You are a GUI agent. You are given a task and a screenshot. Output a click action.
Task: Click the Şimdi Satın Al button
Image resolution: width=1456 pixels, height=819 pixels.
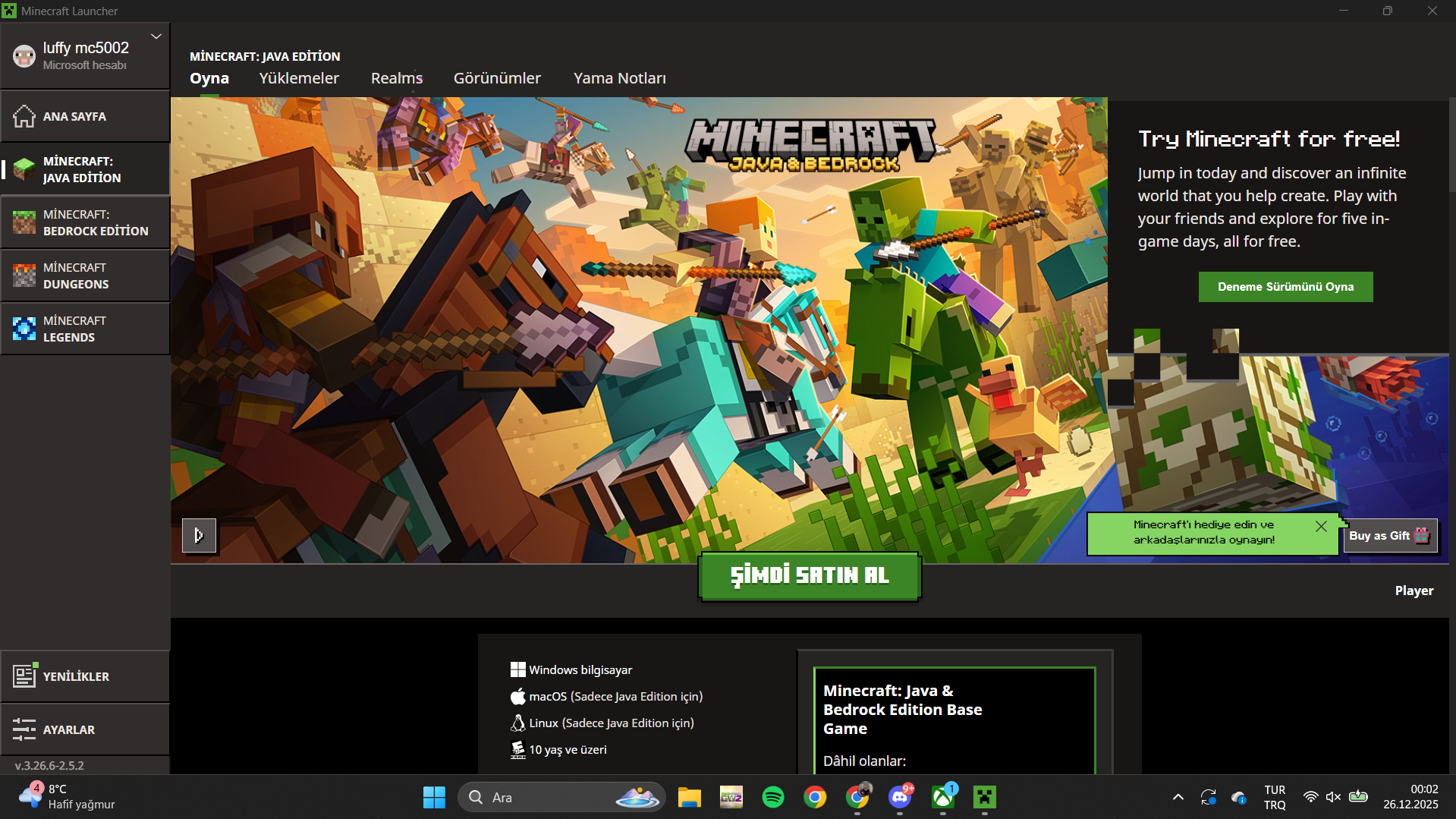(x=810, y=576)
